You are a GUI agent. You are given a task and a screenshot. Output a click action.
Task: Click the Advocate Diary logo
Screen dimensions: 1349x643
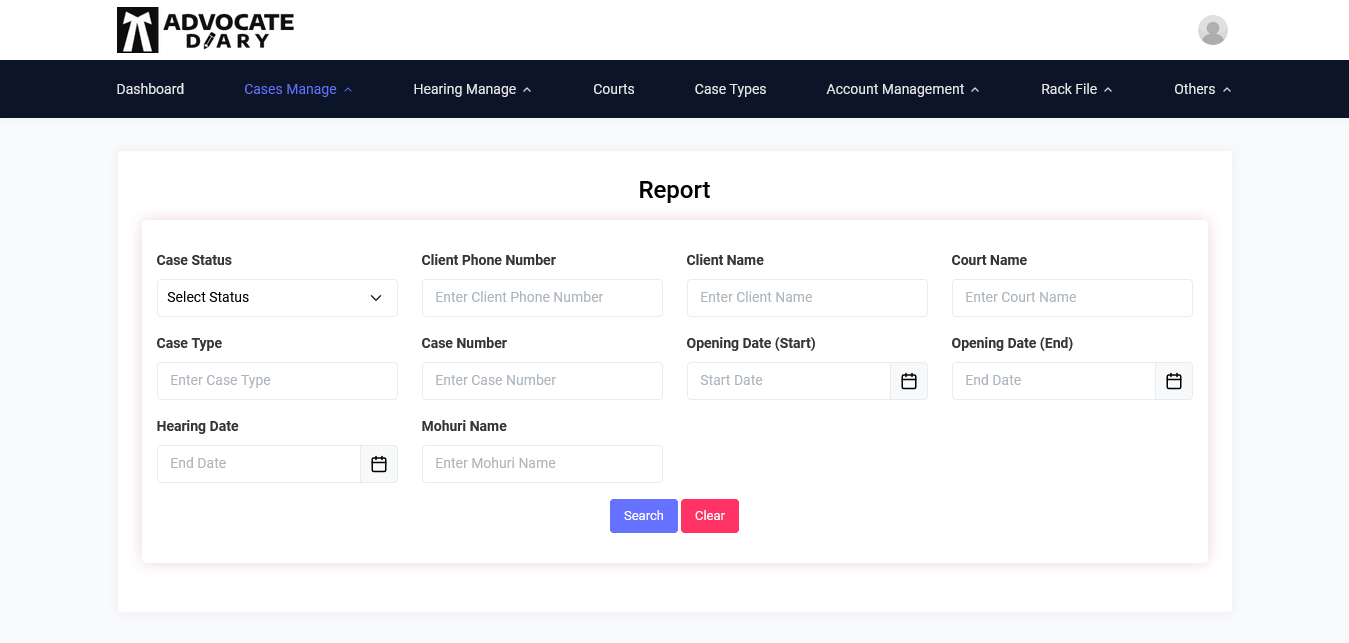click(205, 30)
